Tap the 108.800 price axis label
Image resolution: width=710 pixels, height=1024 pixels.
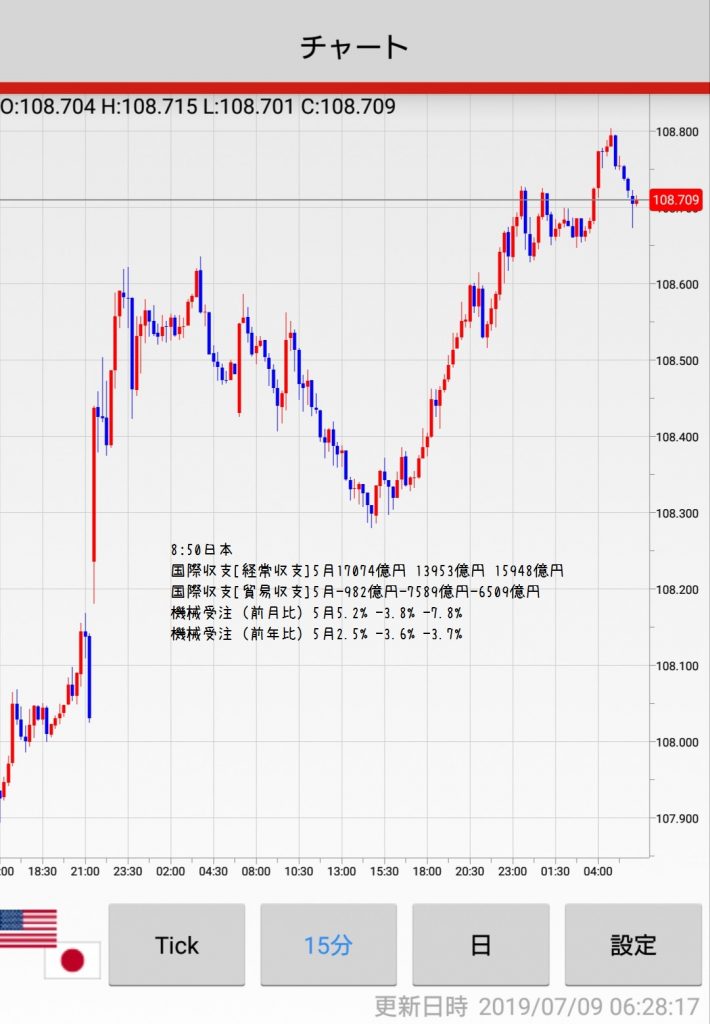(676, 132)
